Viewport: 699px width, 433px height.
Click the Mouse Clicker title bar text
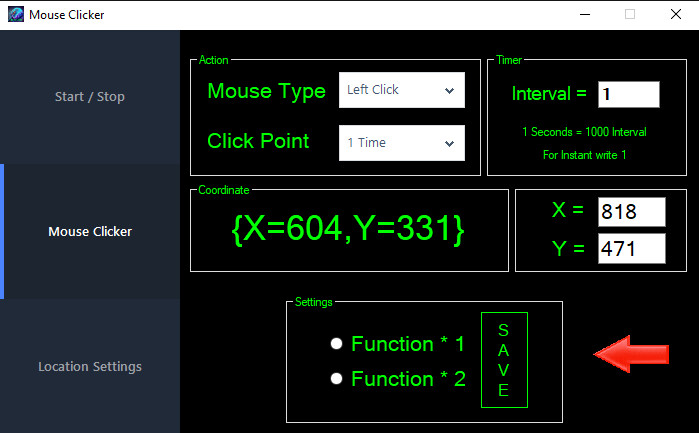(x=66, y=15)
